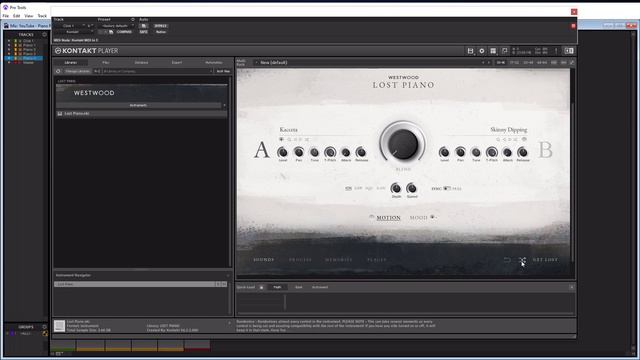Open the Memories page of Lost Piano

339,260
